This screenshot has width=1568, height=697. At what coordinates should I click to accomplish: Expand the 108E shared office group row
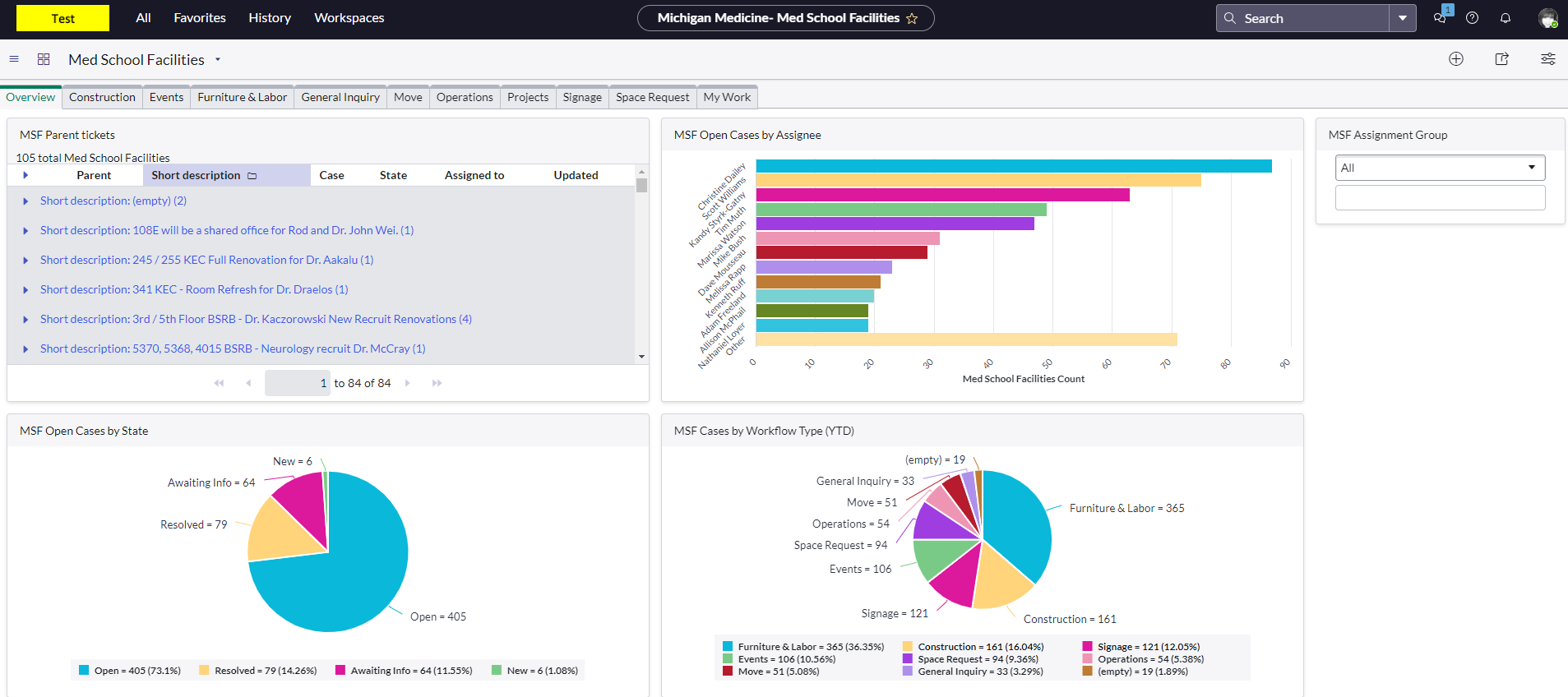click(25, 231)
